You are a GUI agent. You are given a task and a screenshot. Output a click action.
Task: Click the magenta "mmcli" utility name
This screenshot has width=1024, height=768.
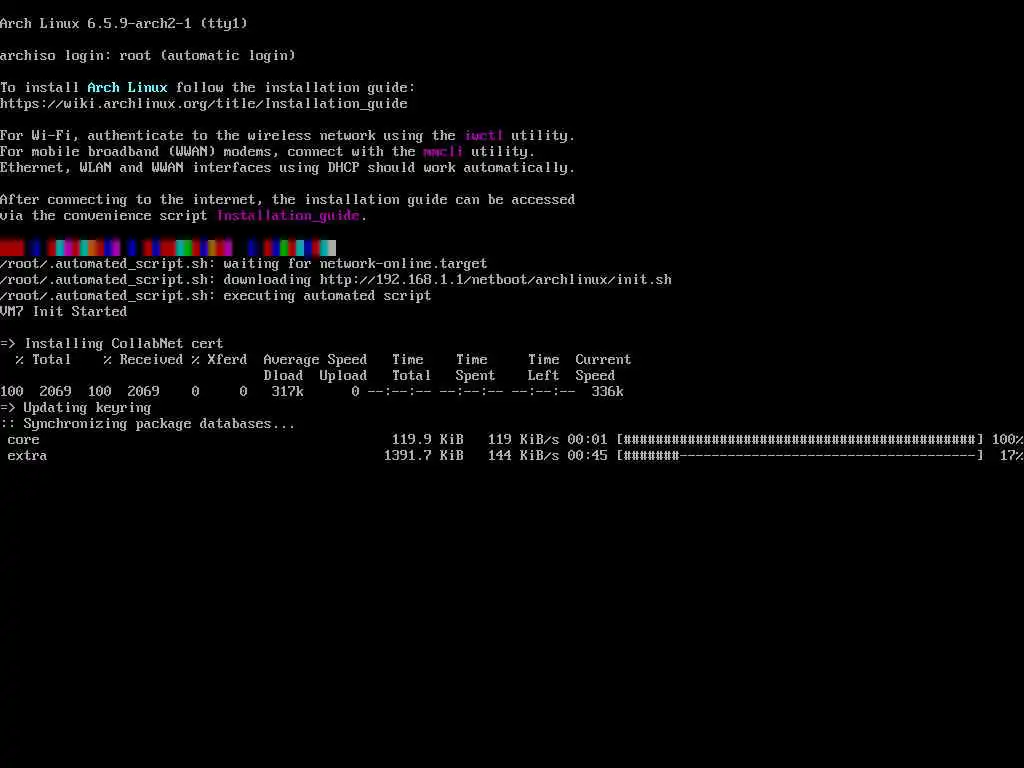click(x=443, y=152)
